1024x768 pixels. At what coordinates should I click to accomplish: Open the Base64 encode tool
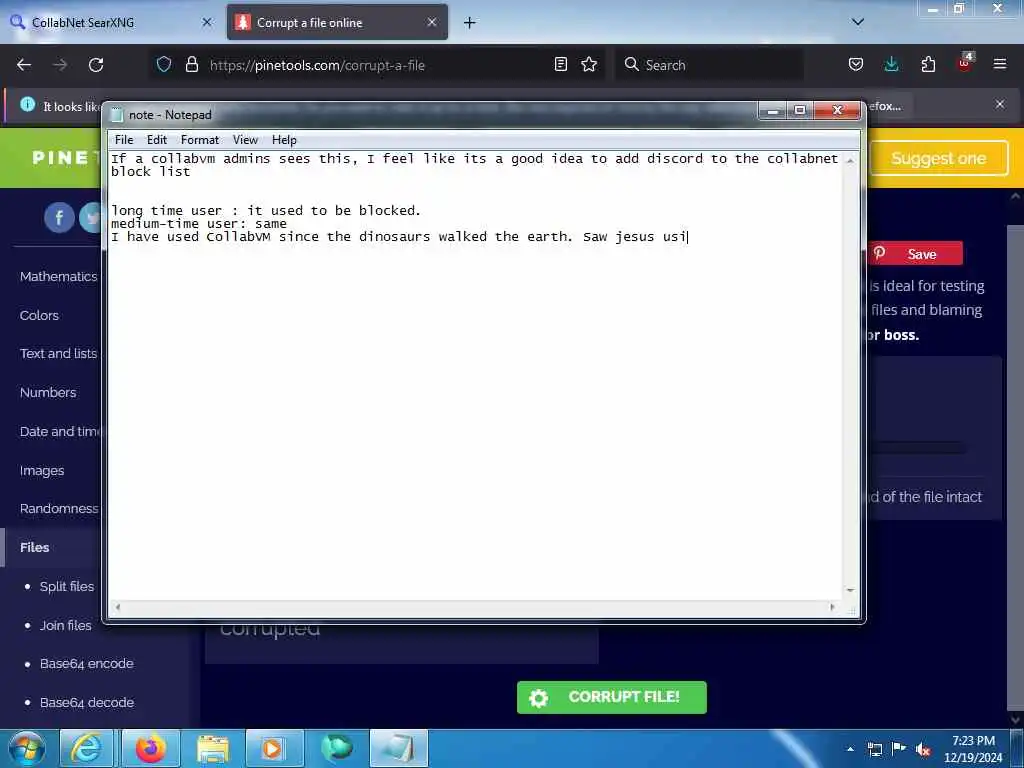coord(86,664)
